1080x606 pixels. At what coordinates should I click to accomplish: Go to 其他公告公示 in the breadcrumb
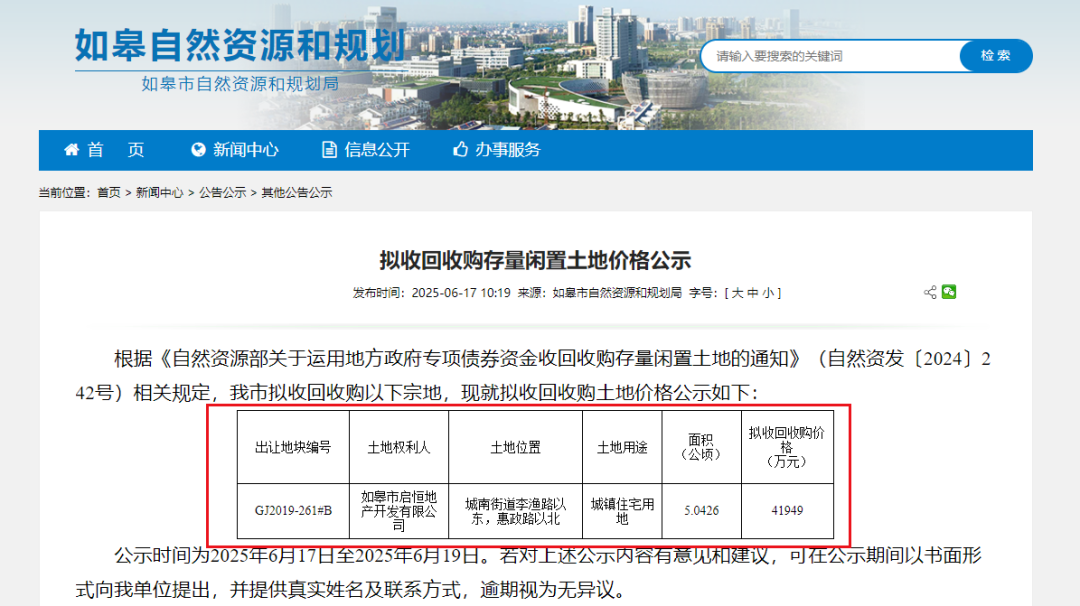pos(297,193)
